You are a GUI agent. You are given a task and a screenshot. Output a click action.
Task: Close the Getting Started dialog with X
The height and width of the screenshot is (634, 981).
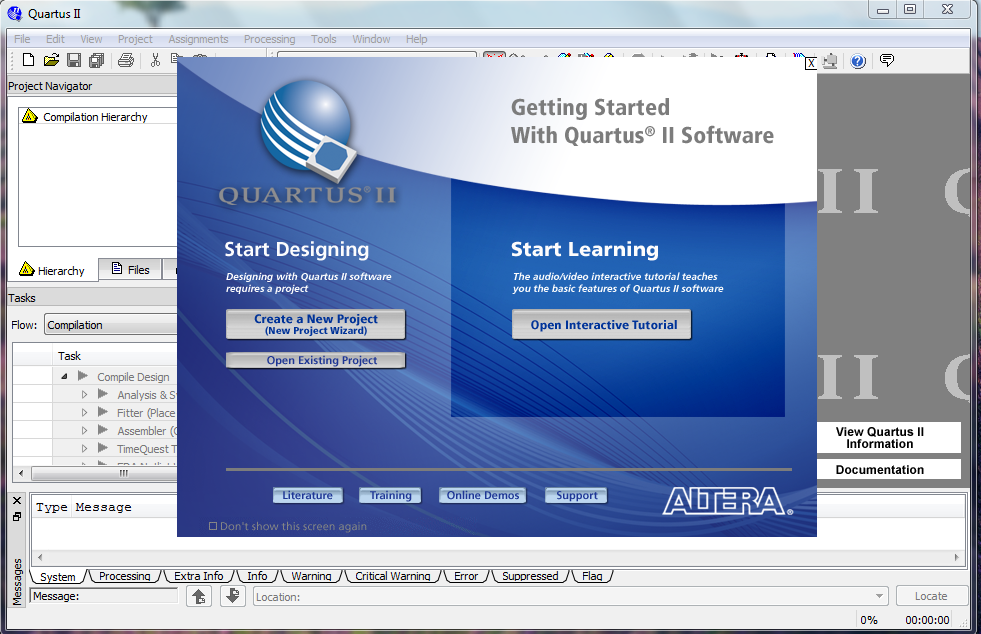point(810,63)
